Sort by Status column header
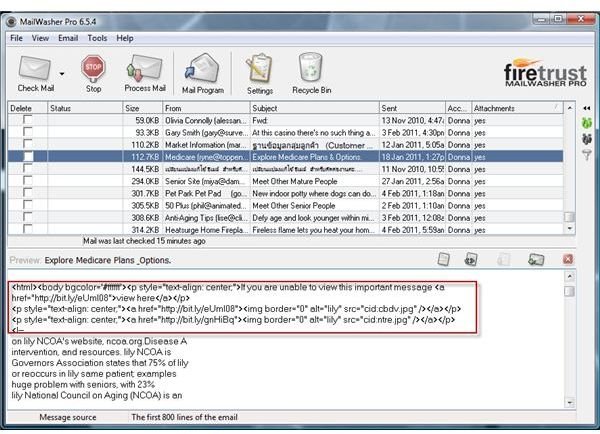 click(x=85, y=108)
